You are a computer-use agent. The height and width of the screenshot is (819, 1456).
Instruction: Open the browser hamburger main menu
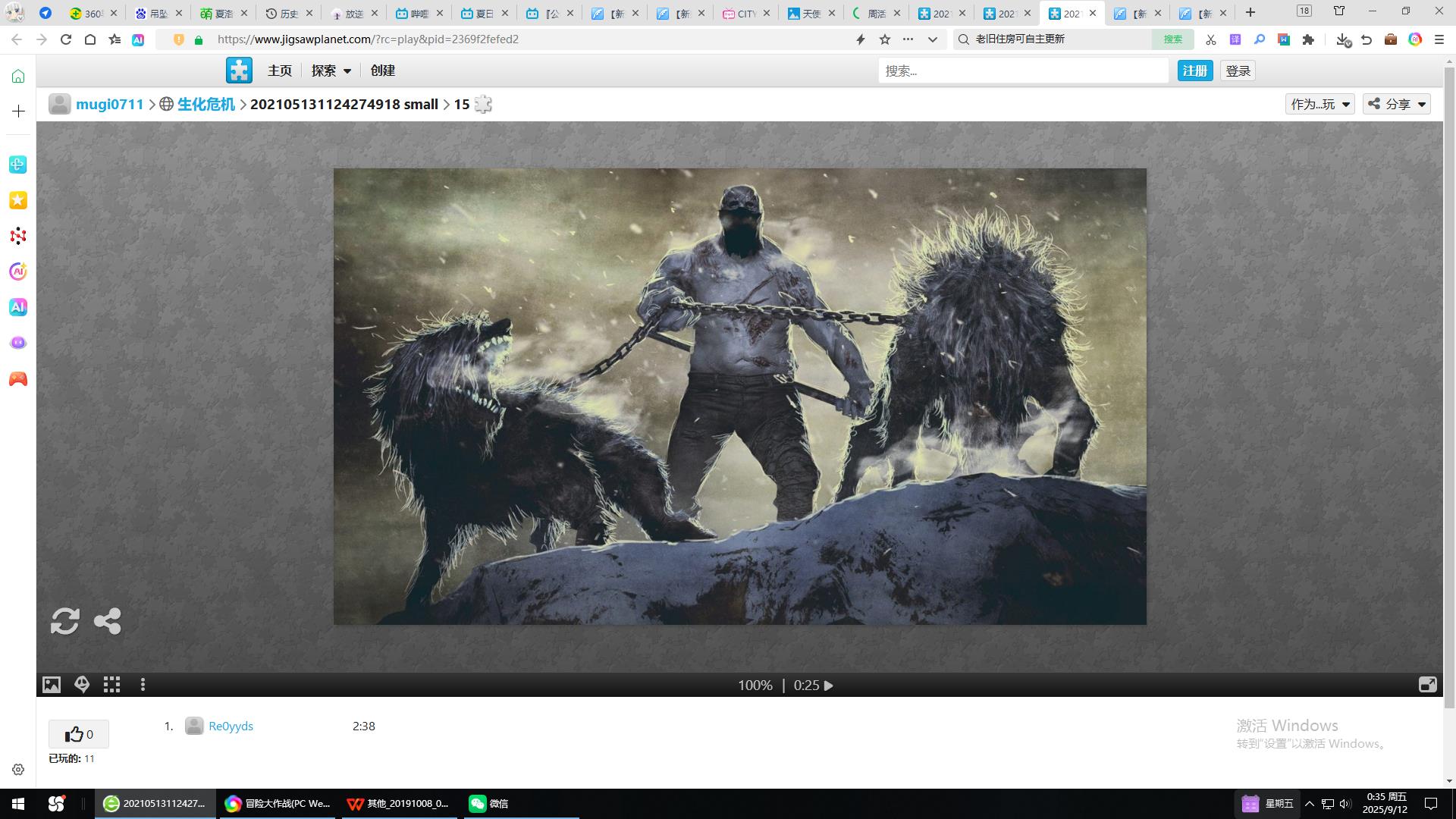(x=1439, y=39)
